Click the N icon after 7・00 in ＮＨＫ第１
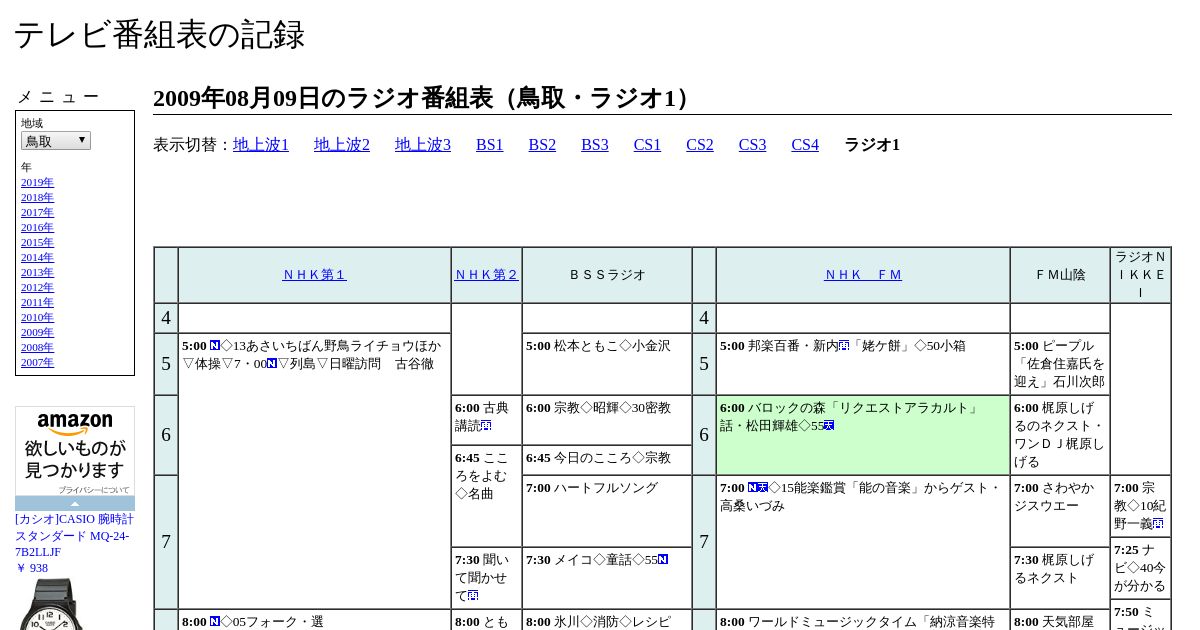Screen dimensions: 1200x630 pos(272,363)
